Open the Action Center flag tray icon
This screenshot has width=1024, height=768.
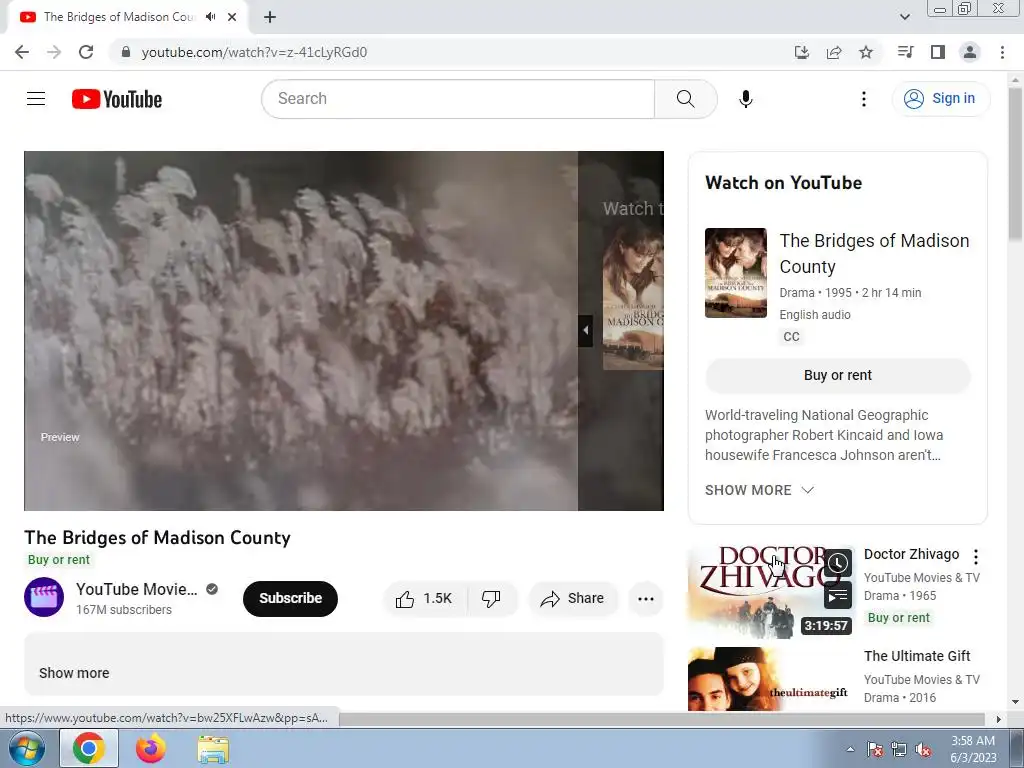tap(874, 749)
